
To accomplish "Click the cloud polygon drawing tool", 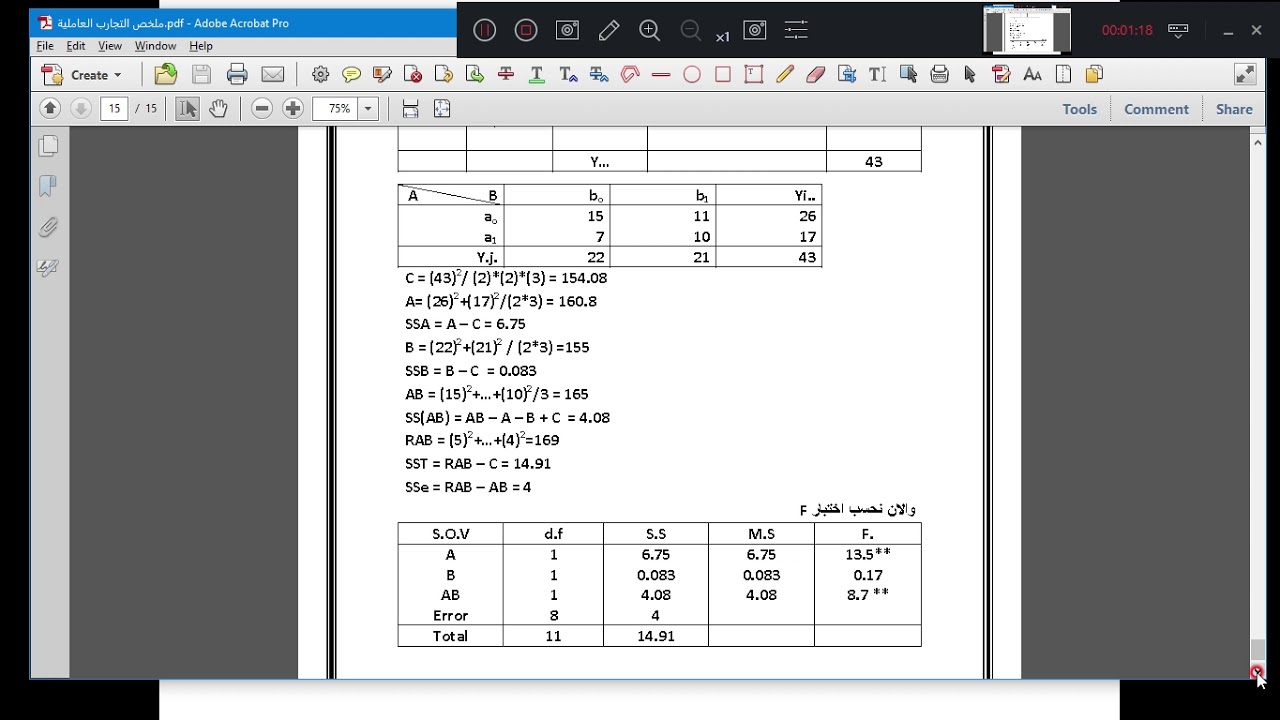I will click(x=630, y=74).
